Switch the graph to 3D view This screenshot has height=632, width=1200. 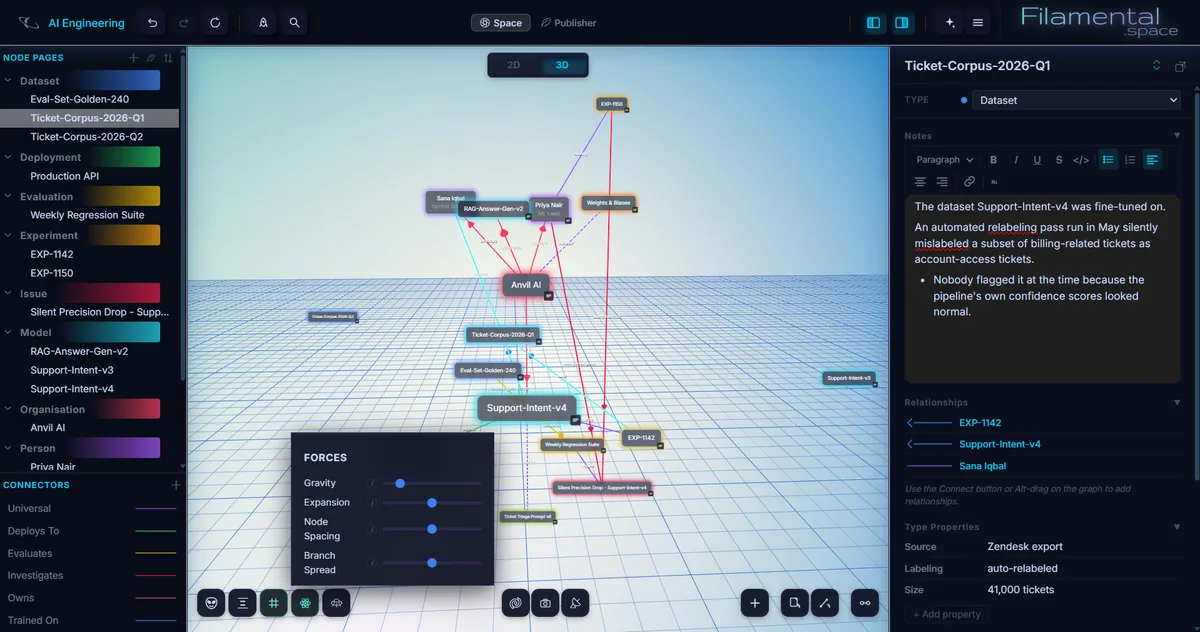[562, 65]
